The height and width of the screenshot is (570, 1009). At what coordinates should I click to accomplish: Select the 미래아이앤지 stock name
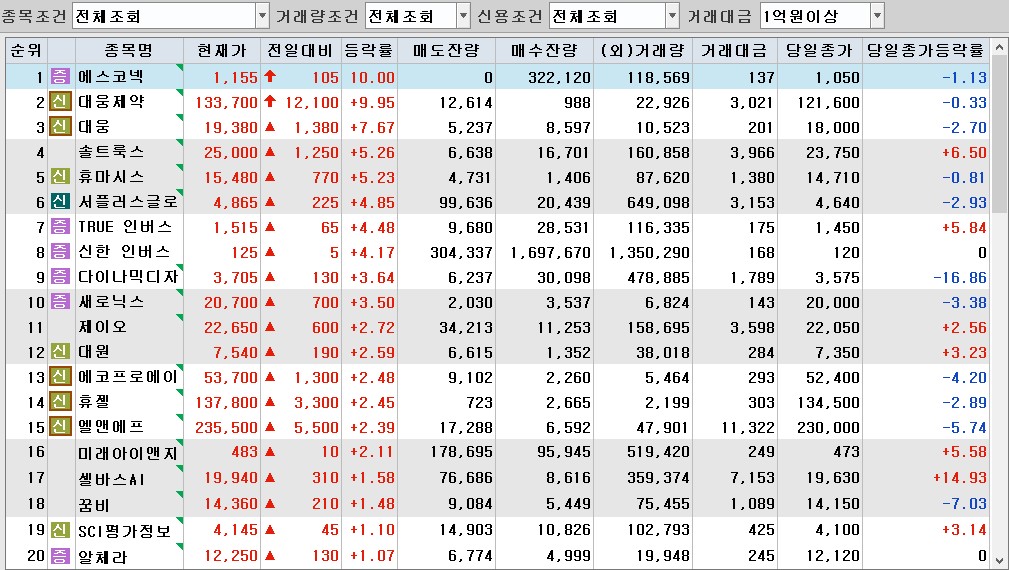(x=127, y=453)
